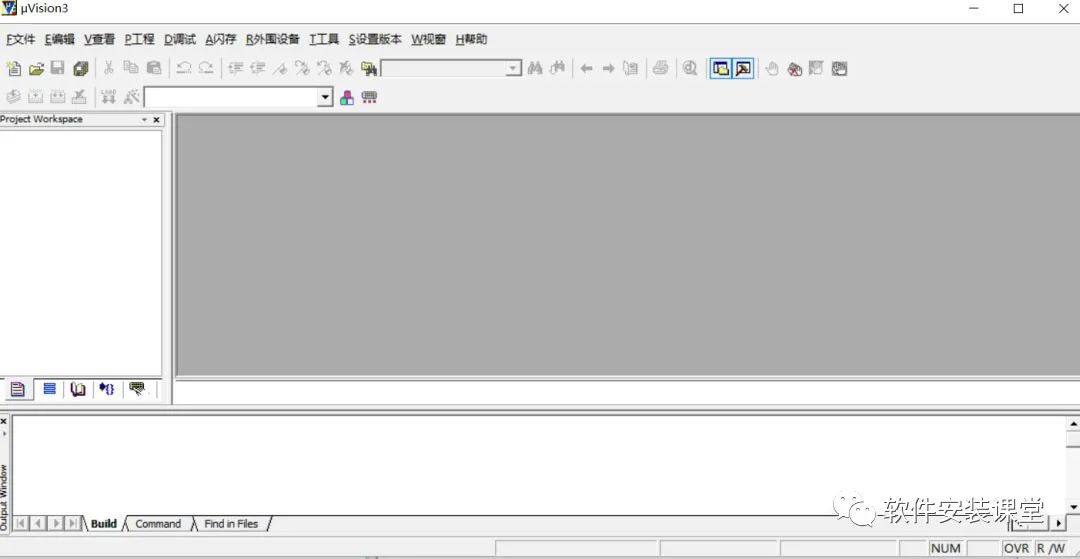Viewport: 1080px width, 559px height.
Task: Click the Clear All Bookmarks icon
Action: pos(346,68)
